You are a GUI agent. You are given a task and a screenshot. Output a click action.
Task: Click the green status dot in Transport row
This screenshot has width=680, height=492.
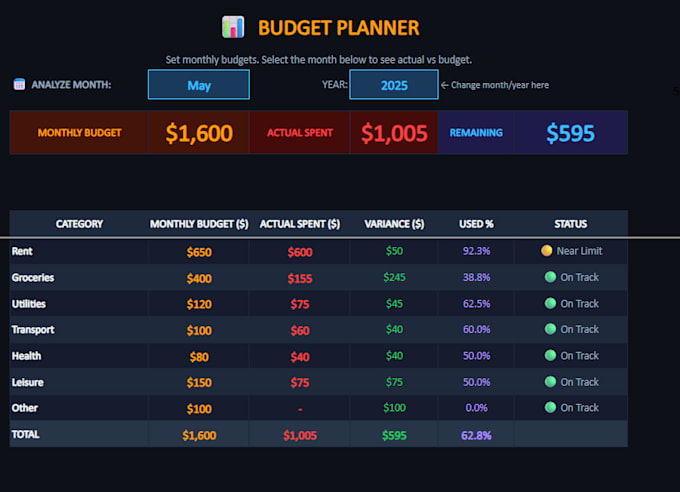click(x=550, y=329)
